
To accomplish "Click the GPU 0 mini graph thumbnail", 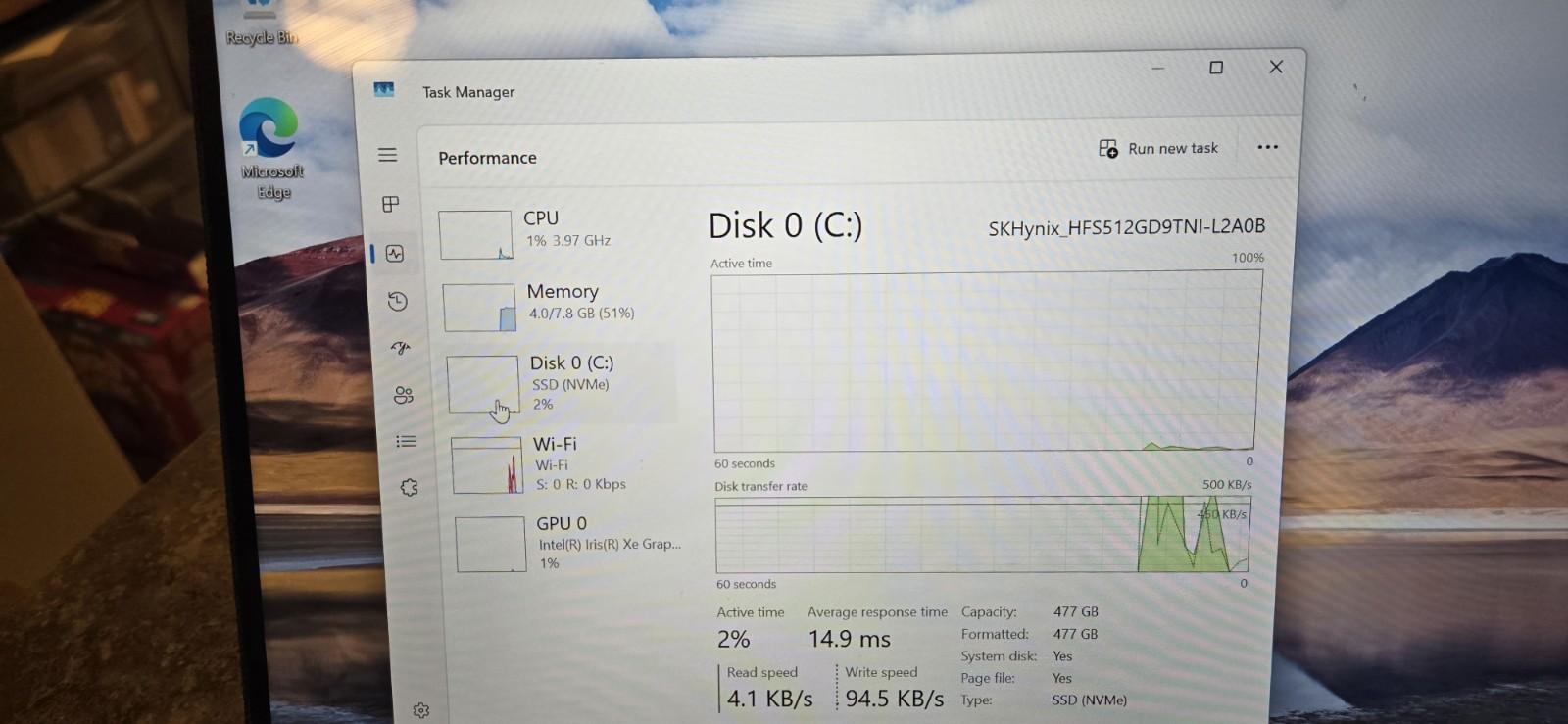I will (491, 544).
